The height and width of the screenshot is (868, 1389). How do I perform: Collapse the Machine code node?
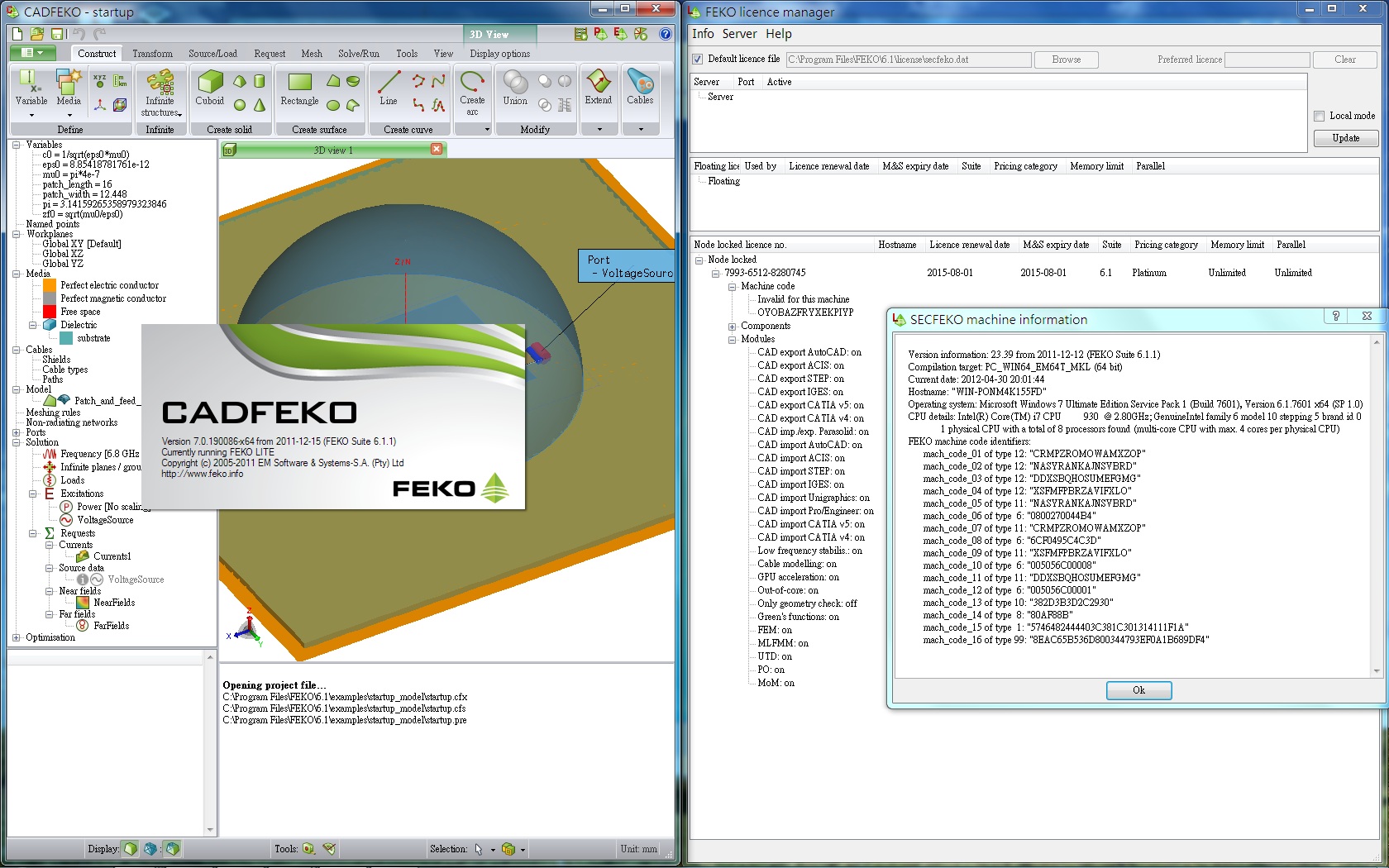click(732, 286)
